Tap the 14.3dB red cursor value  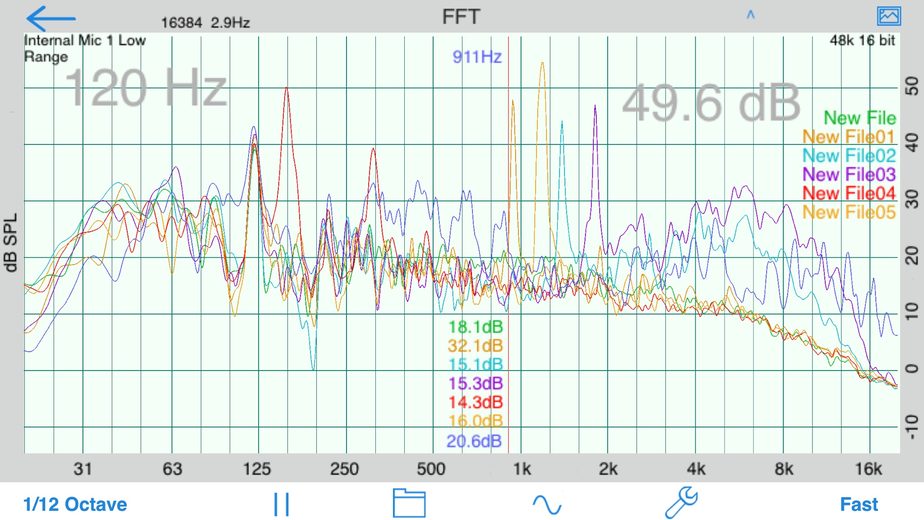475,403
